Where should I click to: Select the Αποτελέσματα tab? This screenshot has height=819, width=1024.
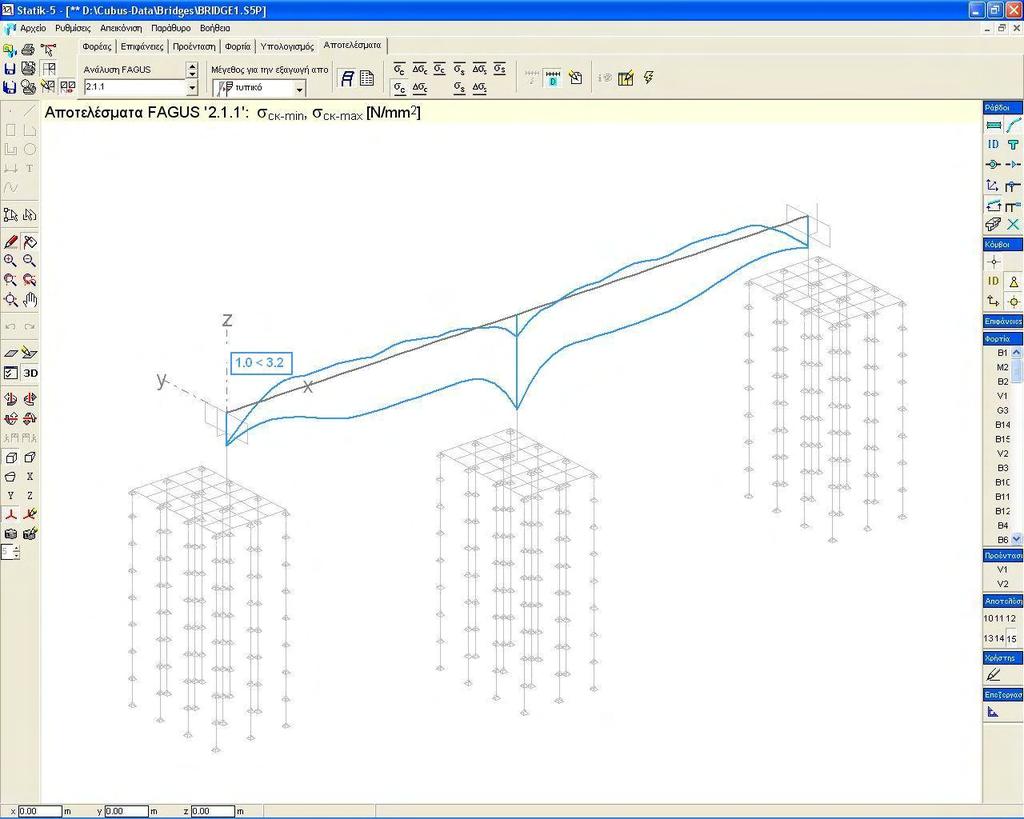[352, 45]
